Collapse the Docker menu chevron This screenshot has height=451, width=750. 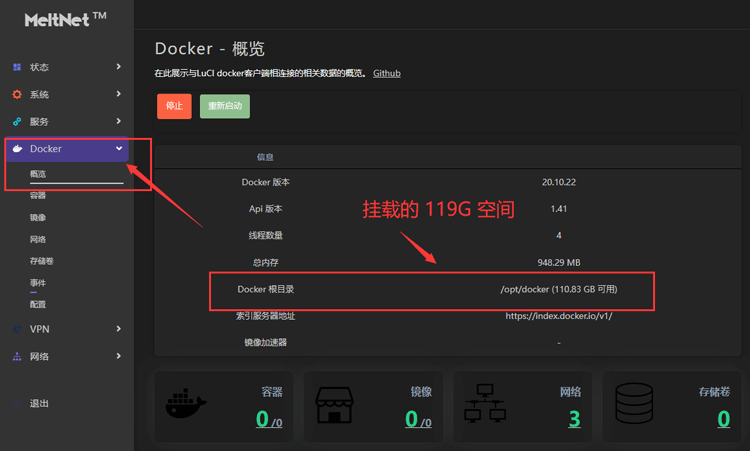pyautogui.click(x=119, y=148)
